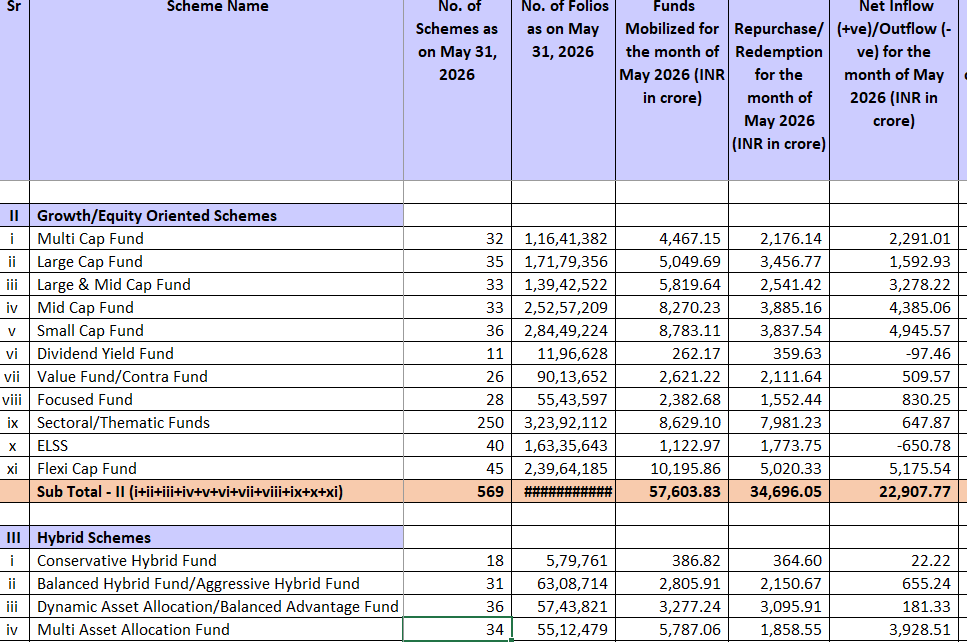Click the ########### folios sub total cell

564,492
